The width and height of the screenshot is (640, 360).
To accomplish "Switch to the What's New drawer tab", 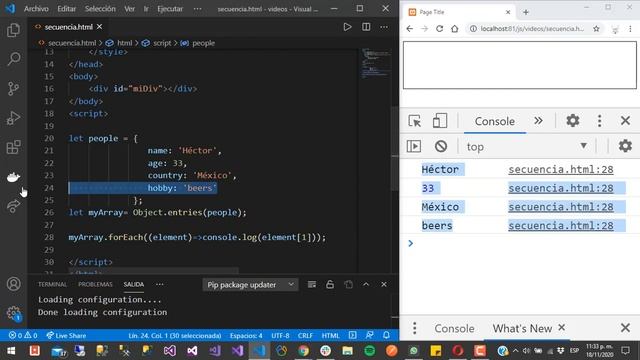I will pos(522,328).
